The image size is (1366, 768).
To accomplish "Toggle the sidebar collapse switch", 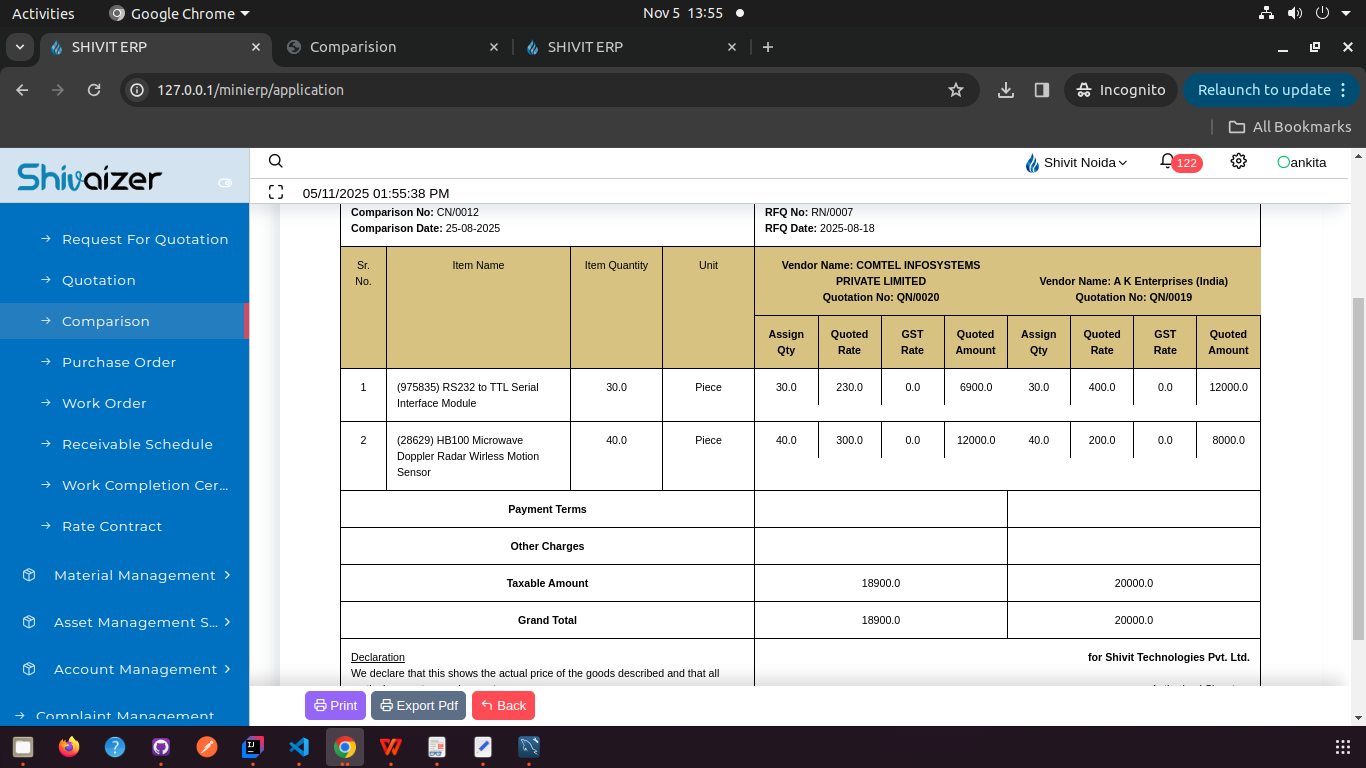I will 225,183.
